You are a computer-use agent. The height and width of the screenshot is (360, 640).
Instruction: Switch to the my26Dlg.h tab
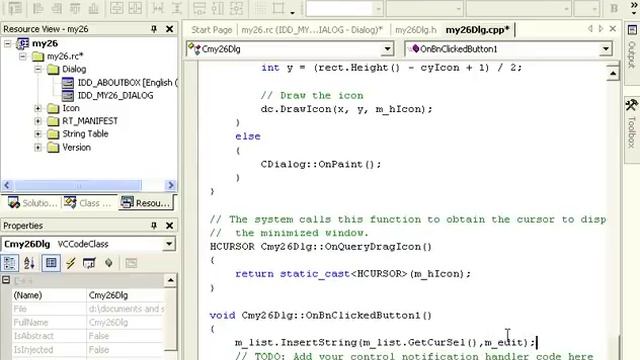(x=416, y=30)
